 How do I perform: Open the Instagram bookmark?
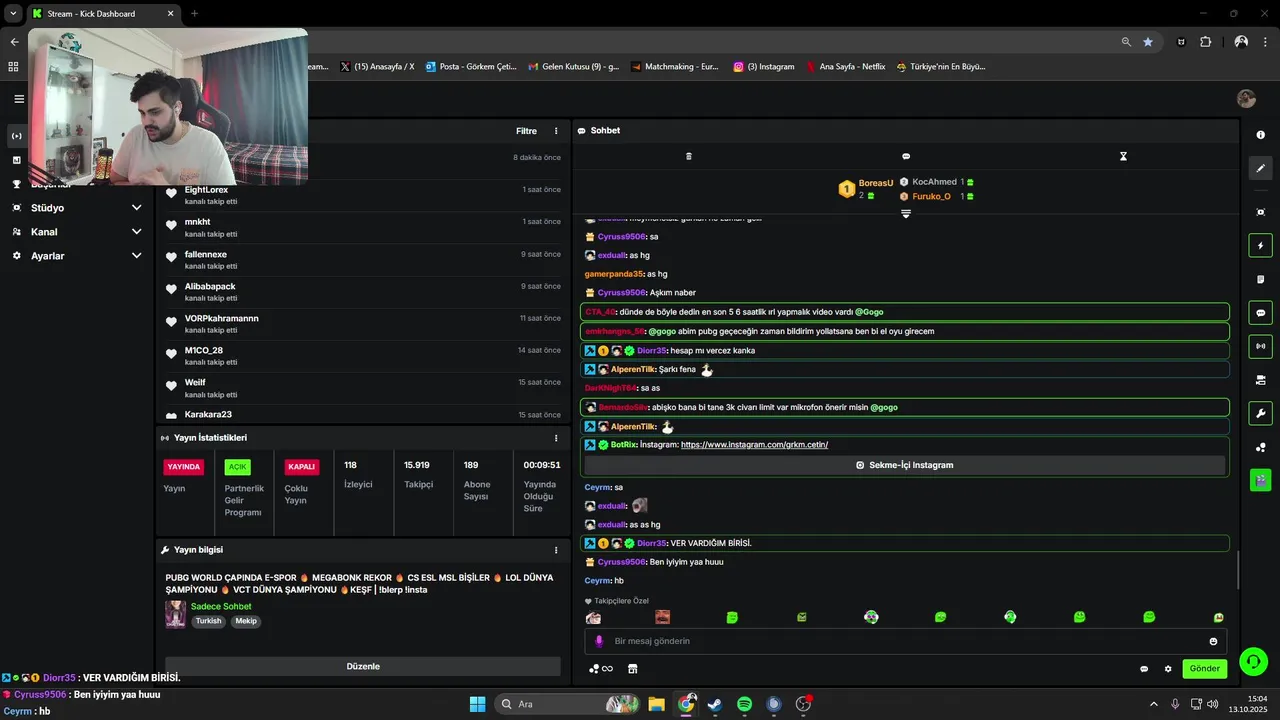click(x=764, y=67)
